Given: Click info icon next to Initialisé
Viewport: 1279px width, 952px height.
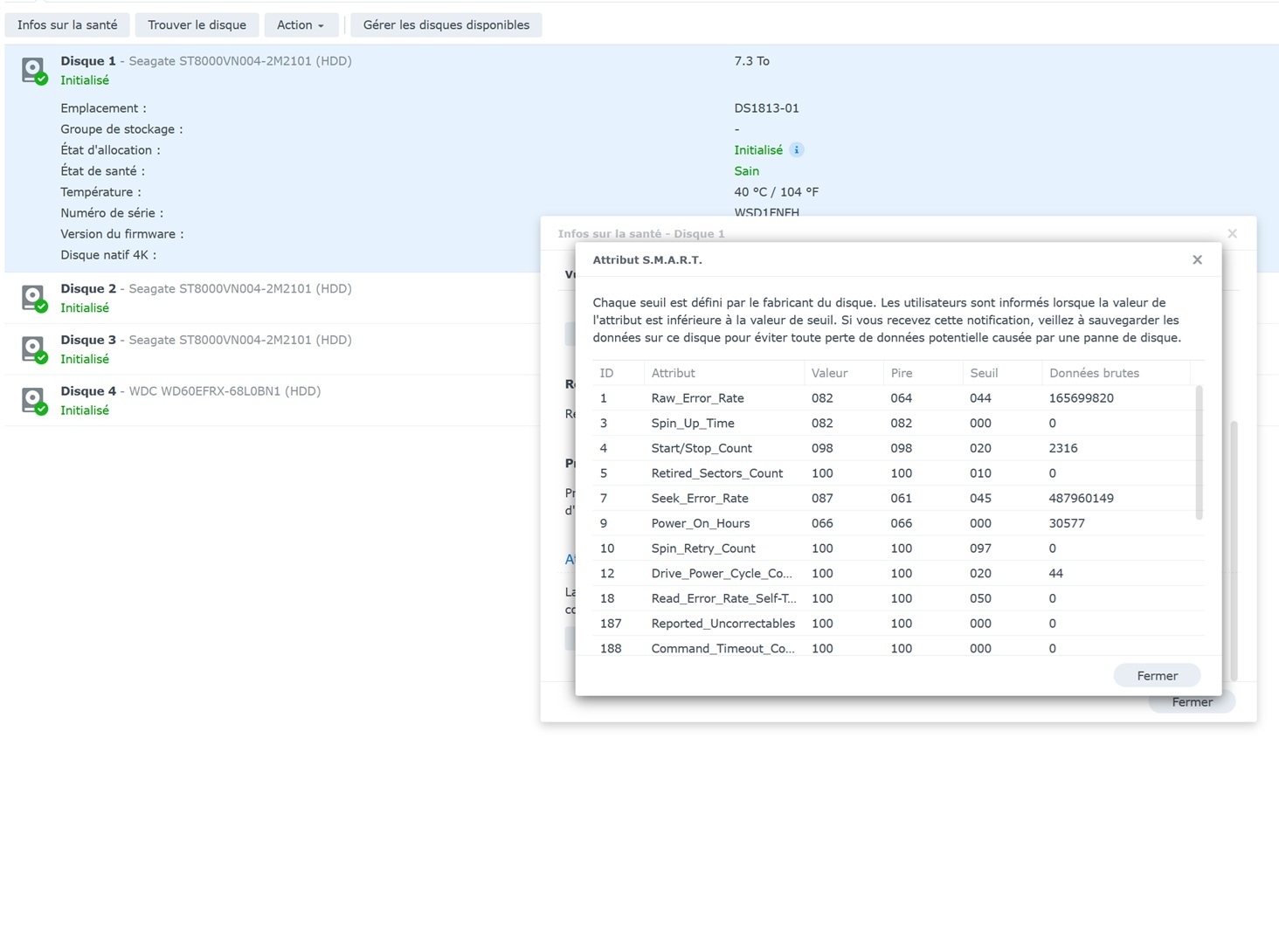Looking at the screenshot, I should point(796,150).
